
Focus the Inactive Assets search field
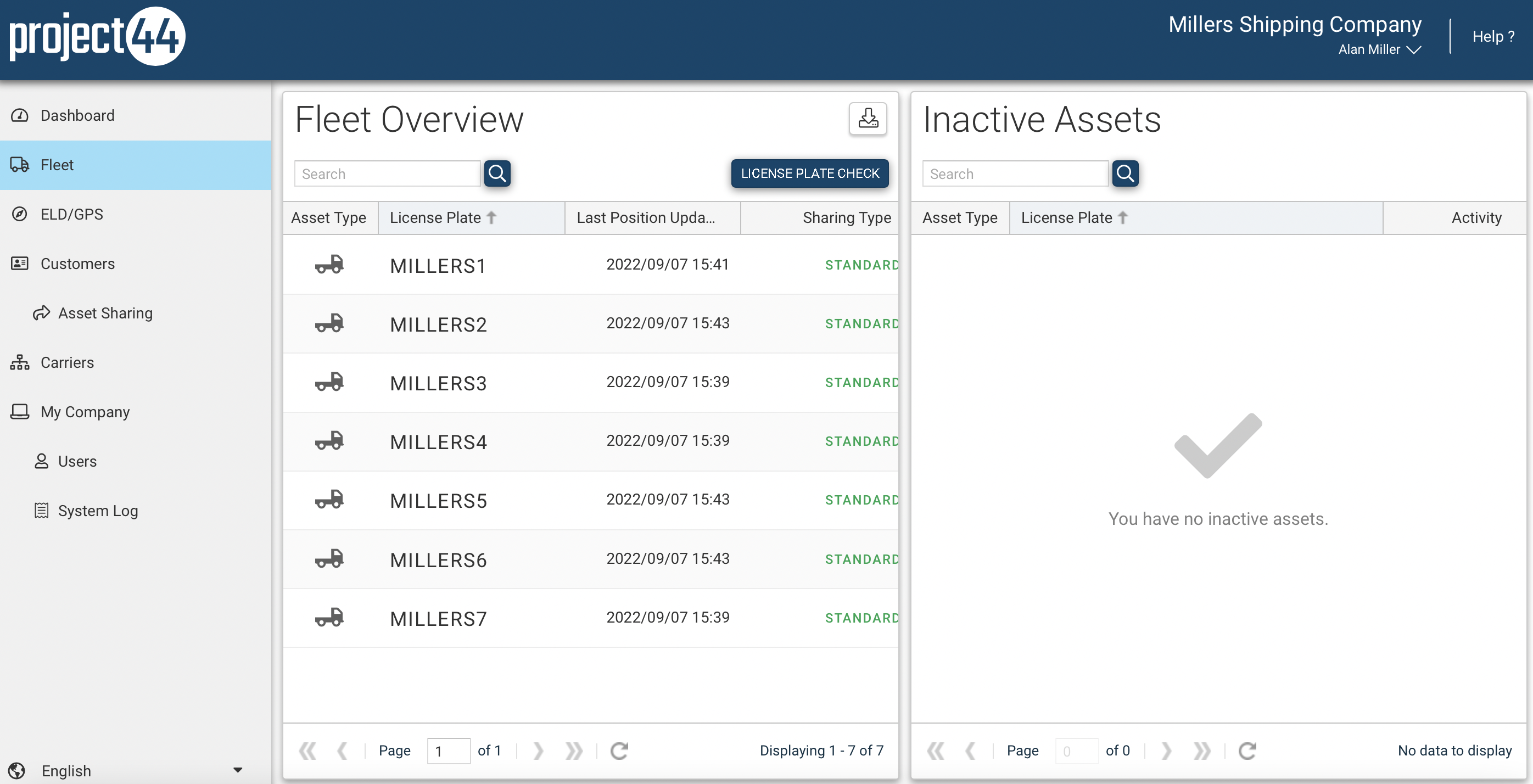point(1015,173)
